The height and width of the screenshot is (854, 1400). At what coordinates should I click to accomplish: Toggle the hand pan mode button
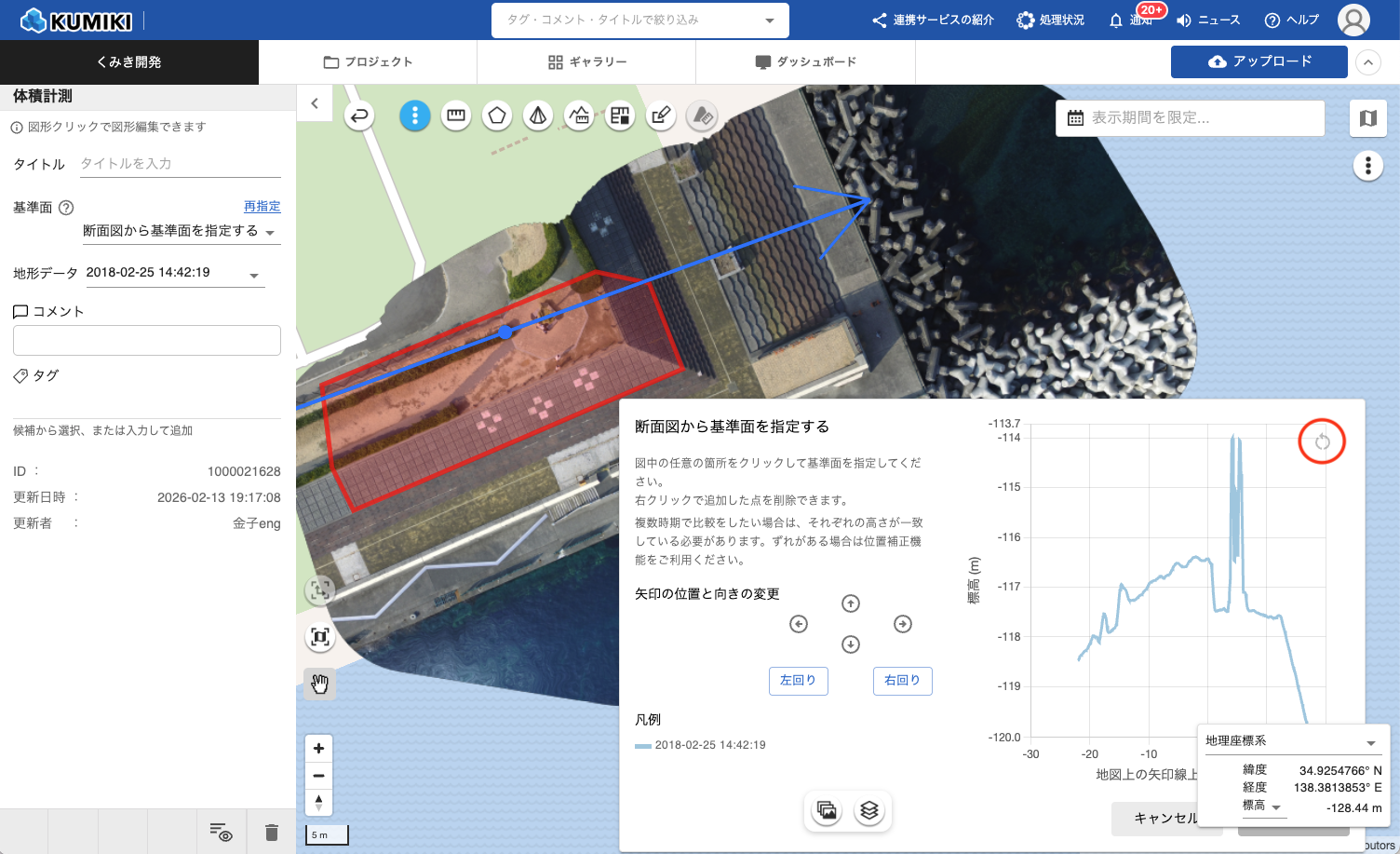pyautogui.click(x=320, y=685)
